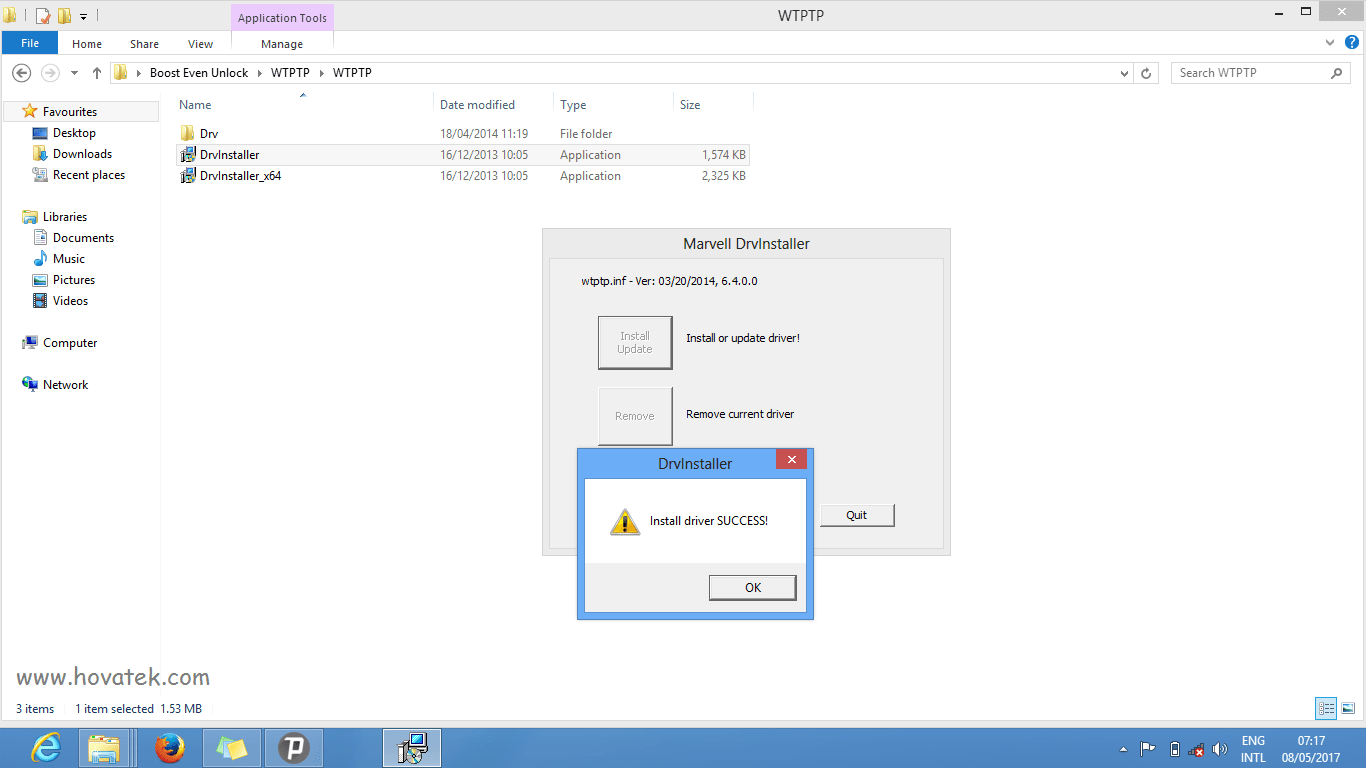Check network status icon in system tray

click(x=1196, y=748)
